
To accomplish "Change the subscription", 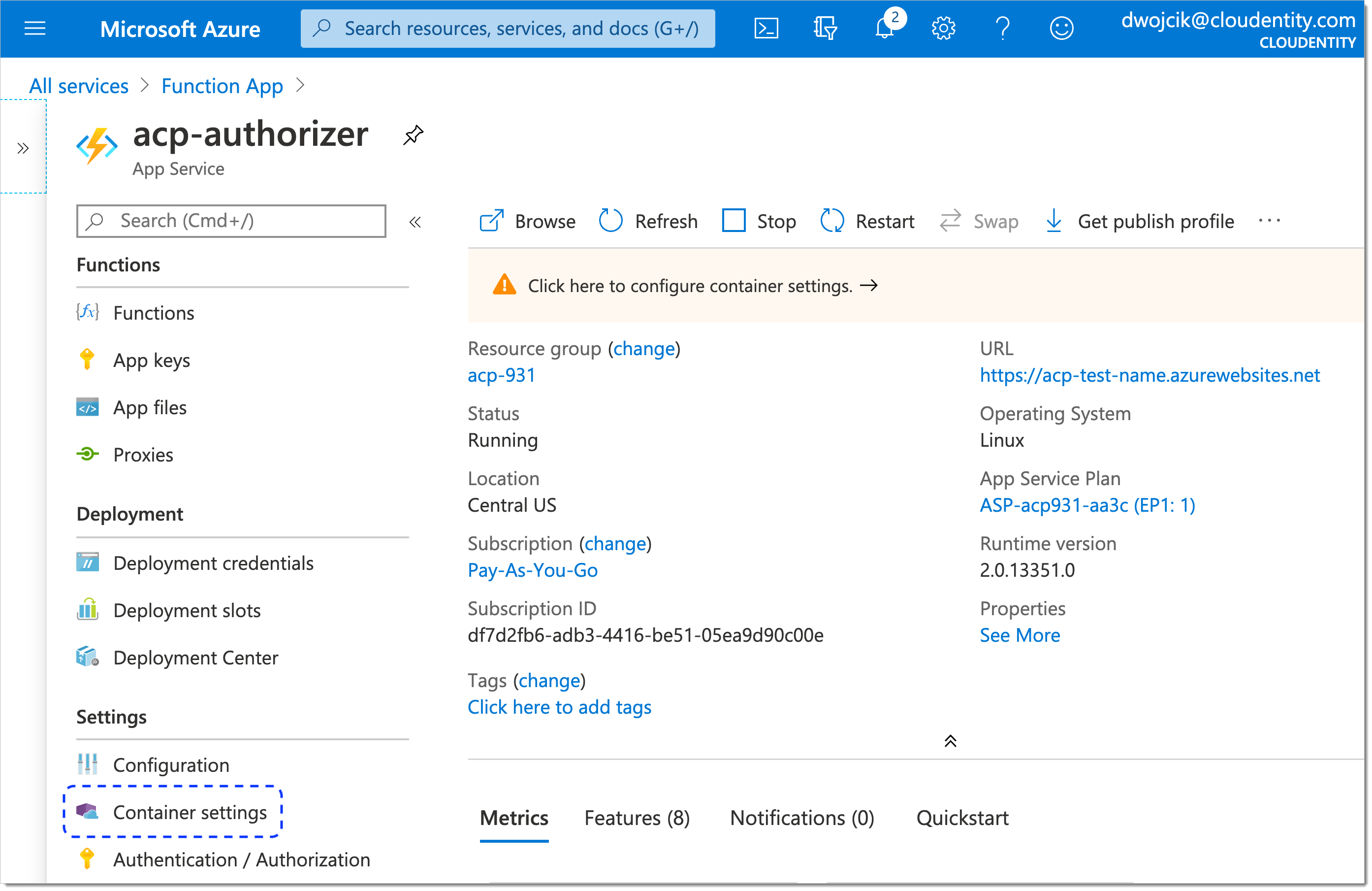I will [616, 544].
